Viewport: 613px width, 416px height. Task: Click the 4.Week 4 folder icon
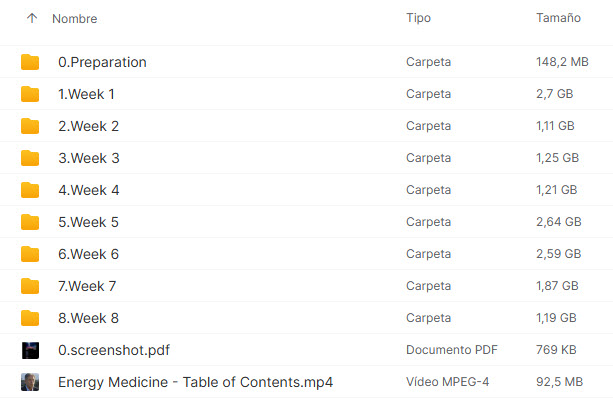pyautogui.click(x=30, y=190)
